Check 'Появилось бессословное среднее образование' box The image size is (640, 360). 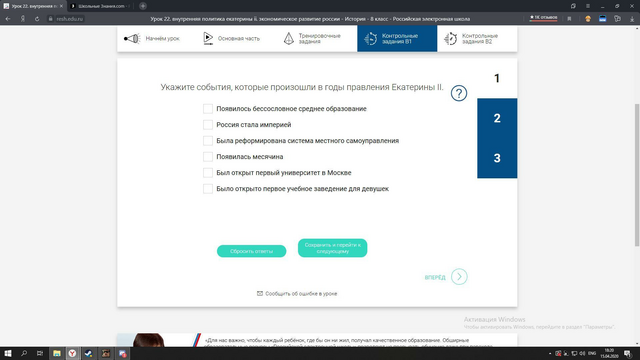208,109
